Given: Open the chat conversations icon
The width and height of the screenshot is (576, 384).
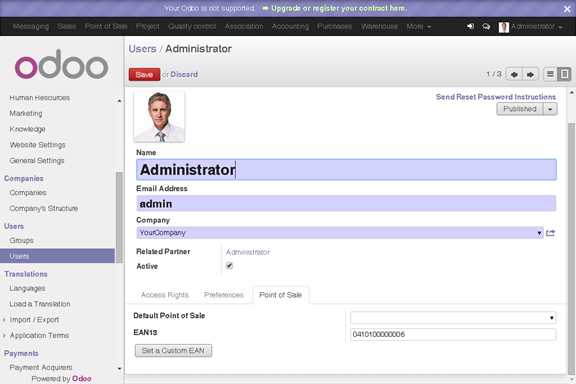Looking at the screenshot, I should click(486, 27).
